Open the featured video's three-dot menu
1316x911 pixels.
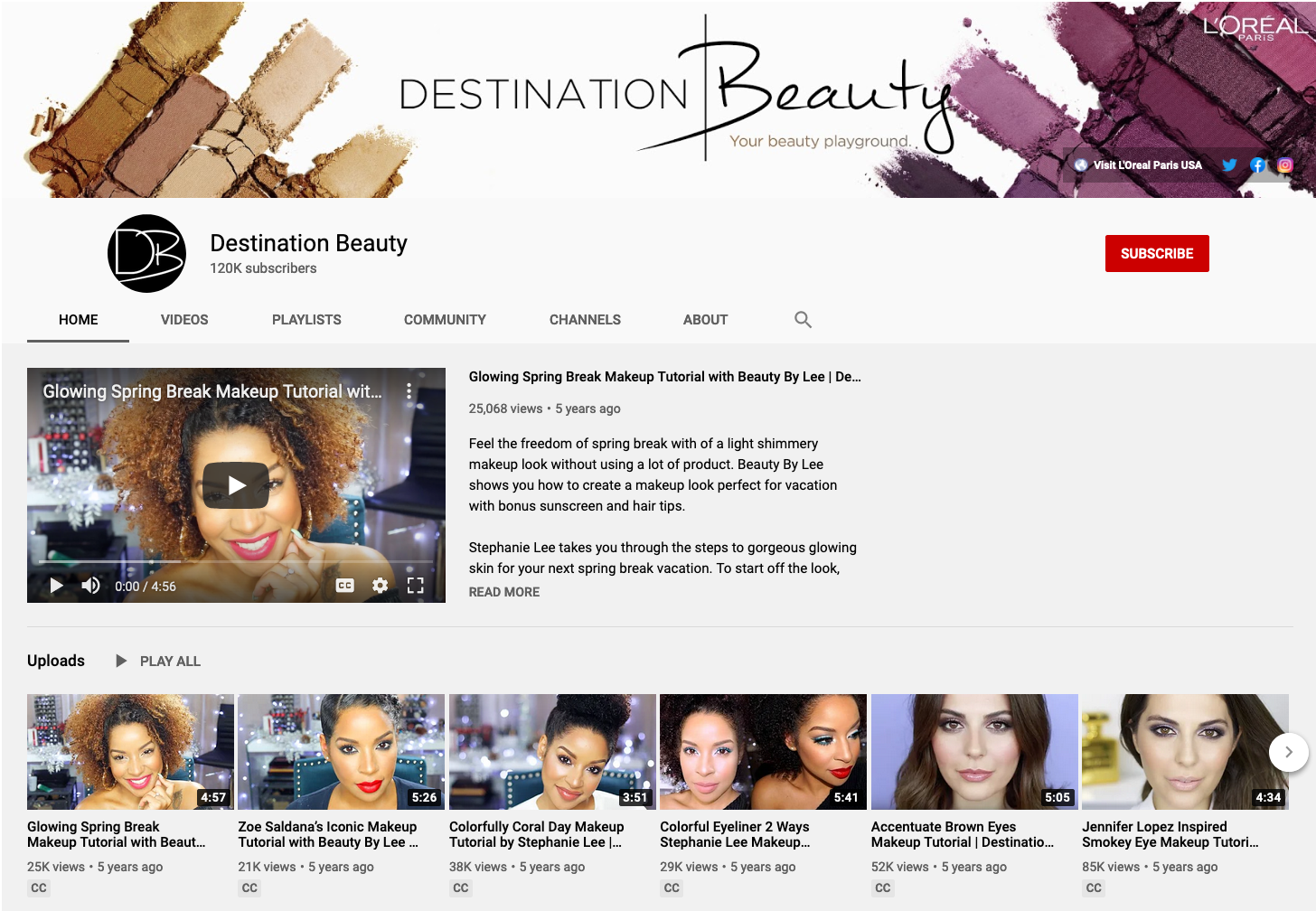click(409, 391)
